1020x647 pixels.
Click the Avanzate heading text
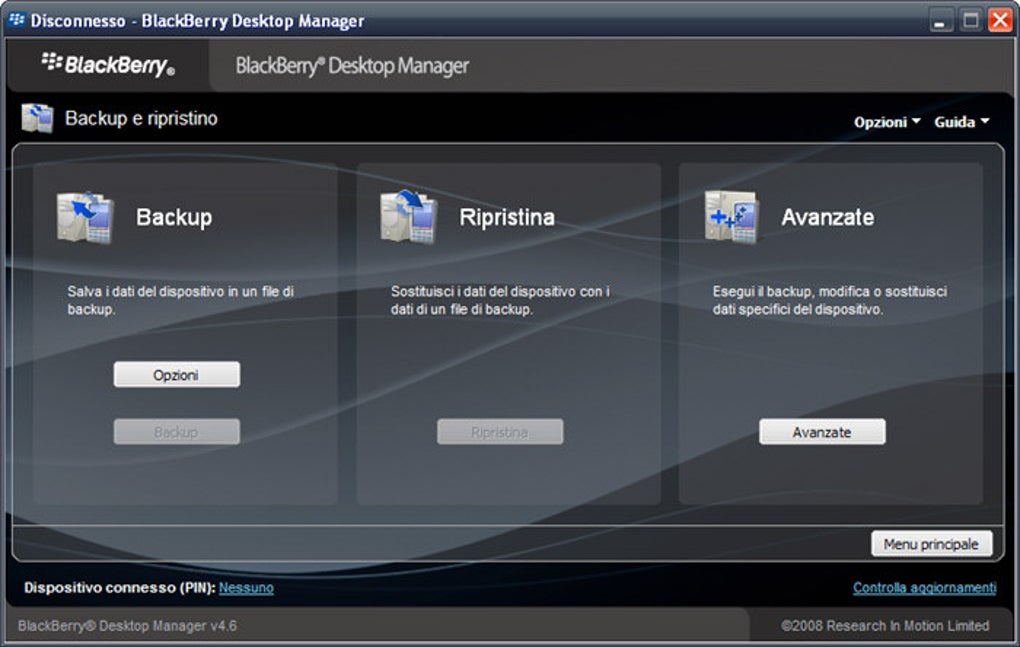click(827, 217)
